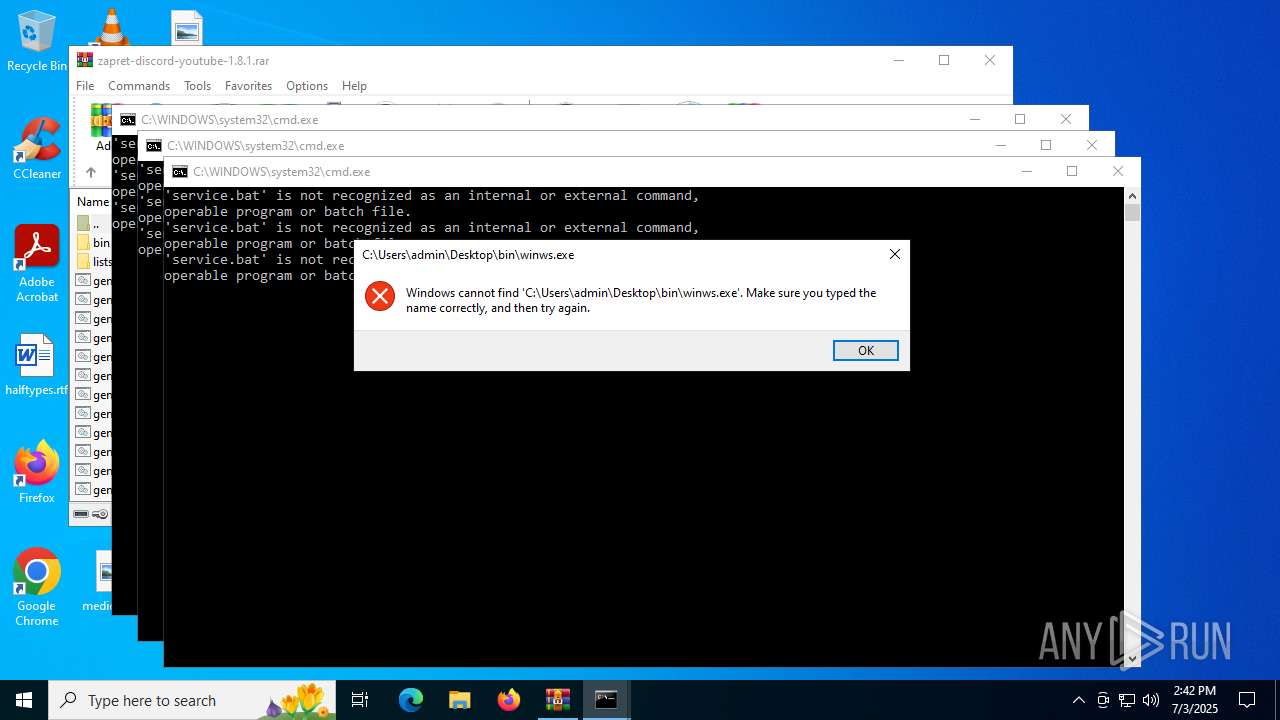The width and height of the screenshot is (1280, 720).
Task: Open the Commands menu in WinRAR
Action: [139, 86]
